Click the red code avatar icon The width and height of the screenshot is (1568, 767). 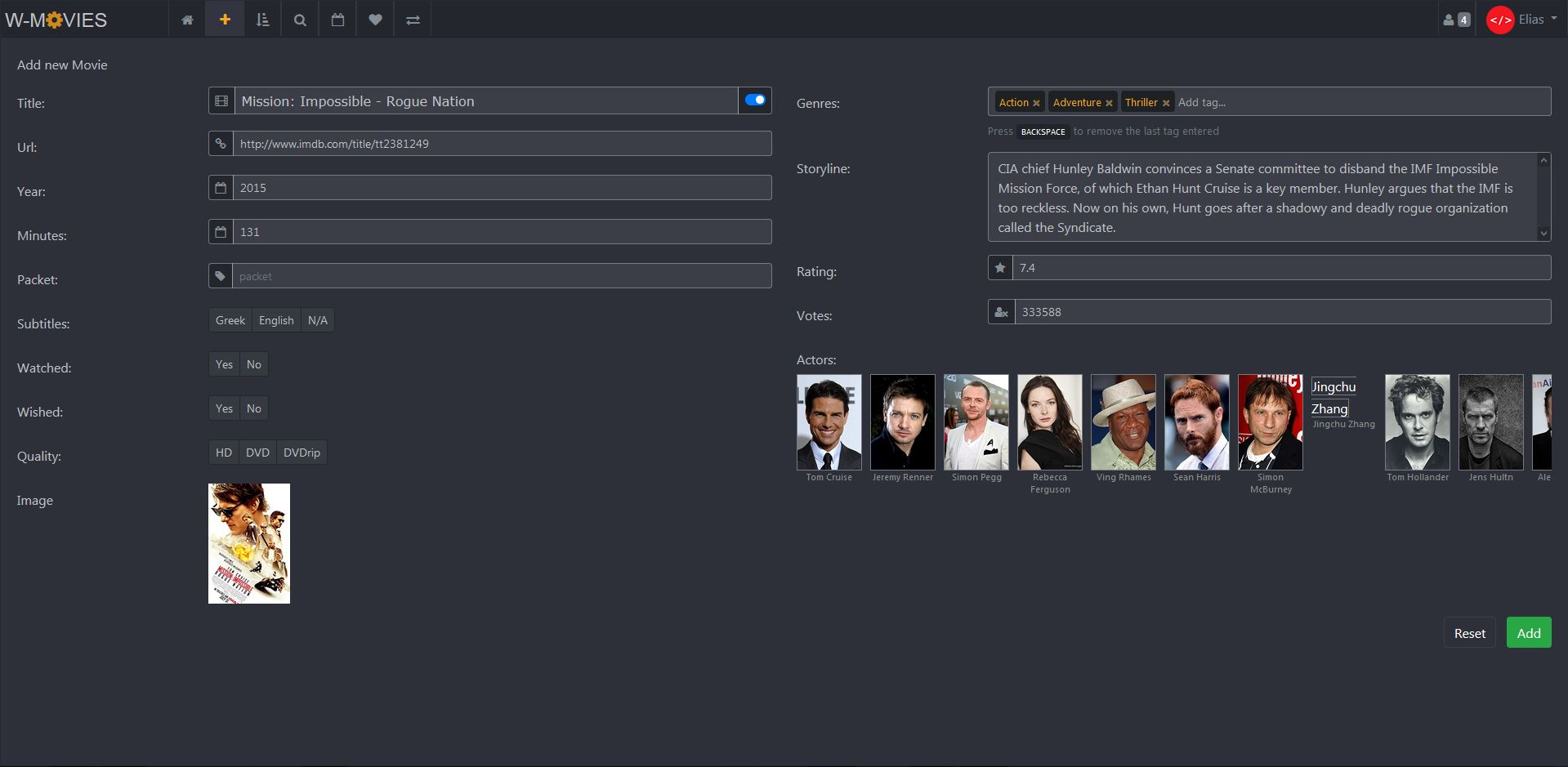tap(1500, 20)
